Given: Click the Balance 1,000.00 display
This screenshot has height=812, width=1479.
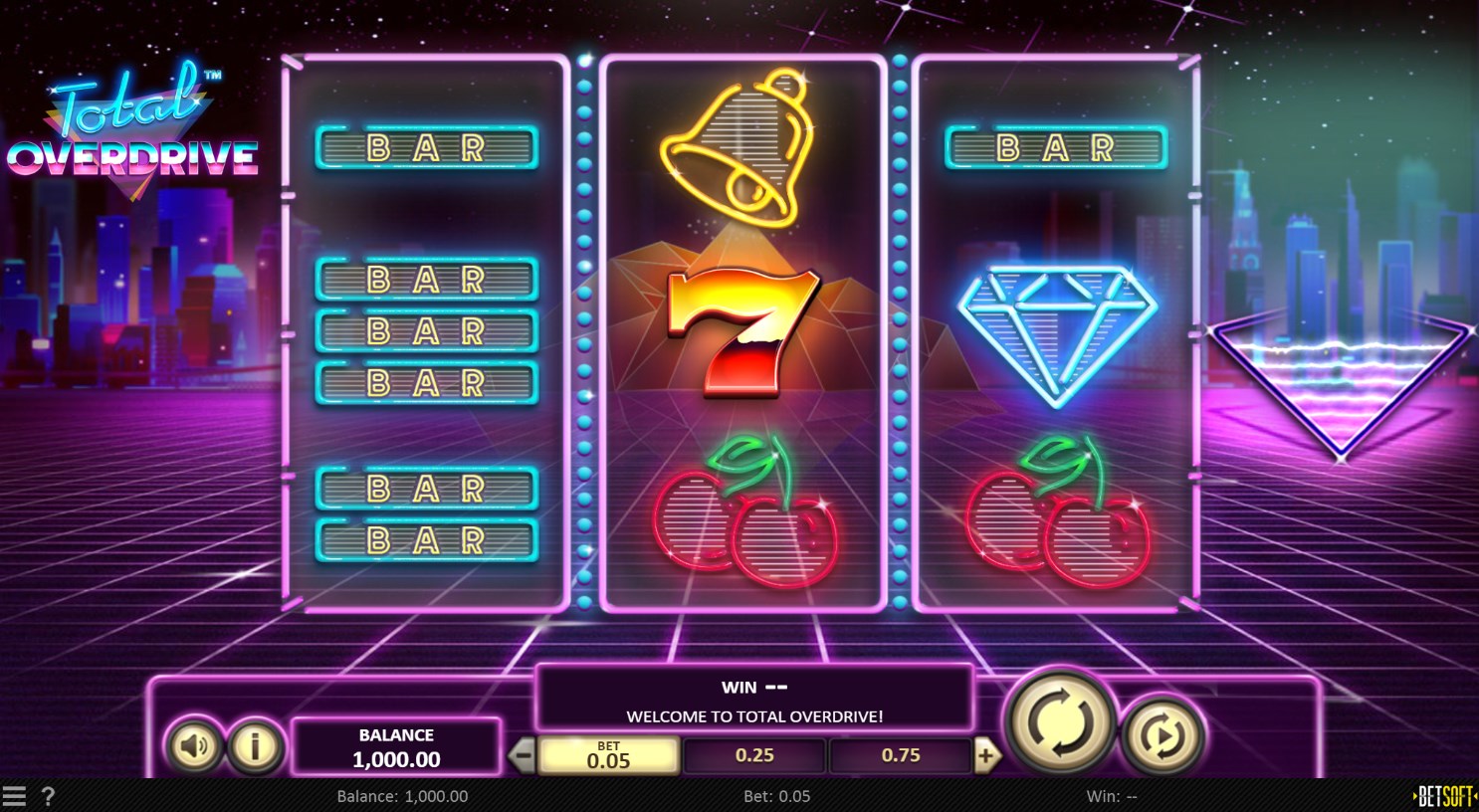Looking at the screenshot, I should click(x=396, y=747).
